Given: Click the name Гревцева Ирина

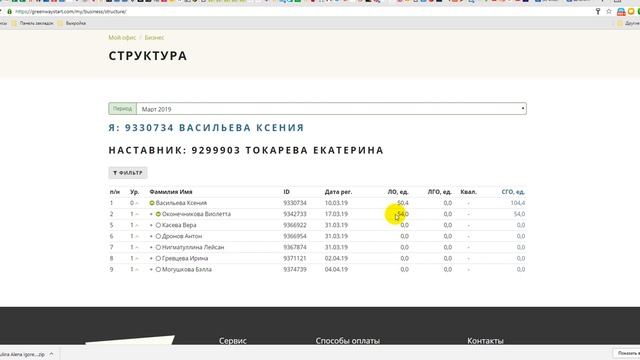Looking at the screenshot, I should [185, 258].
